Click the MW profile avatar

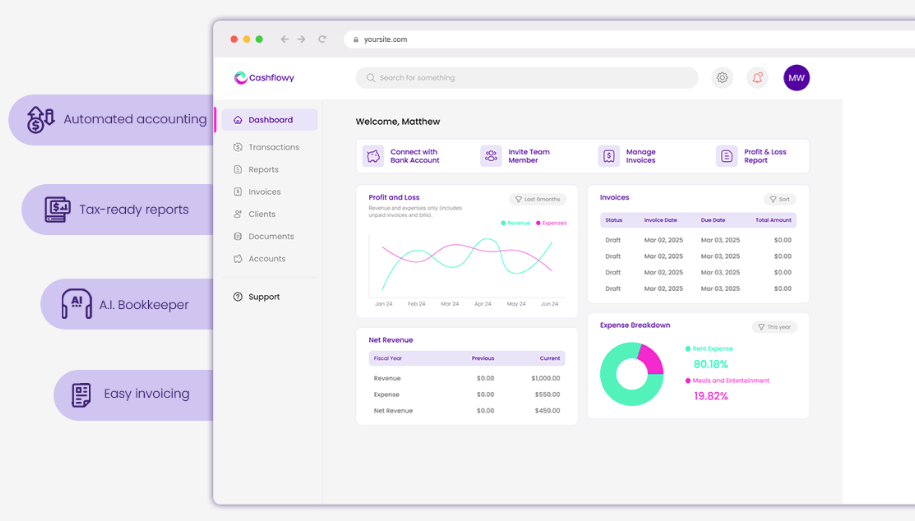796,78
